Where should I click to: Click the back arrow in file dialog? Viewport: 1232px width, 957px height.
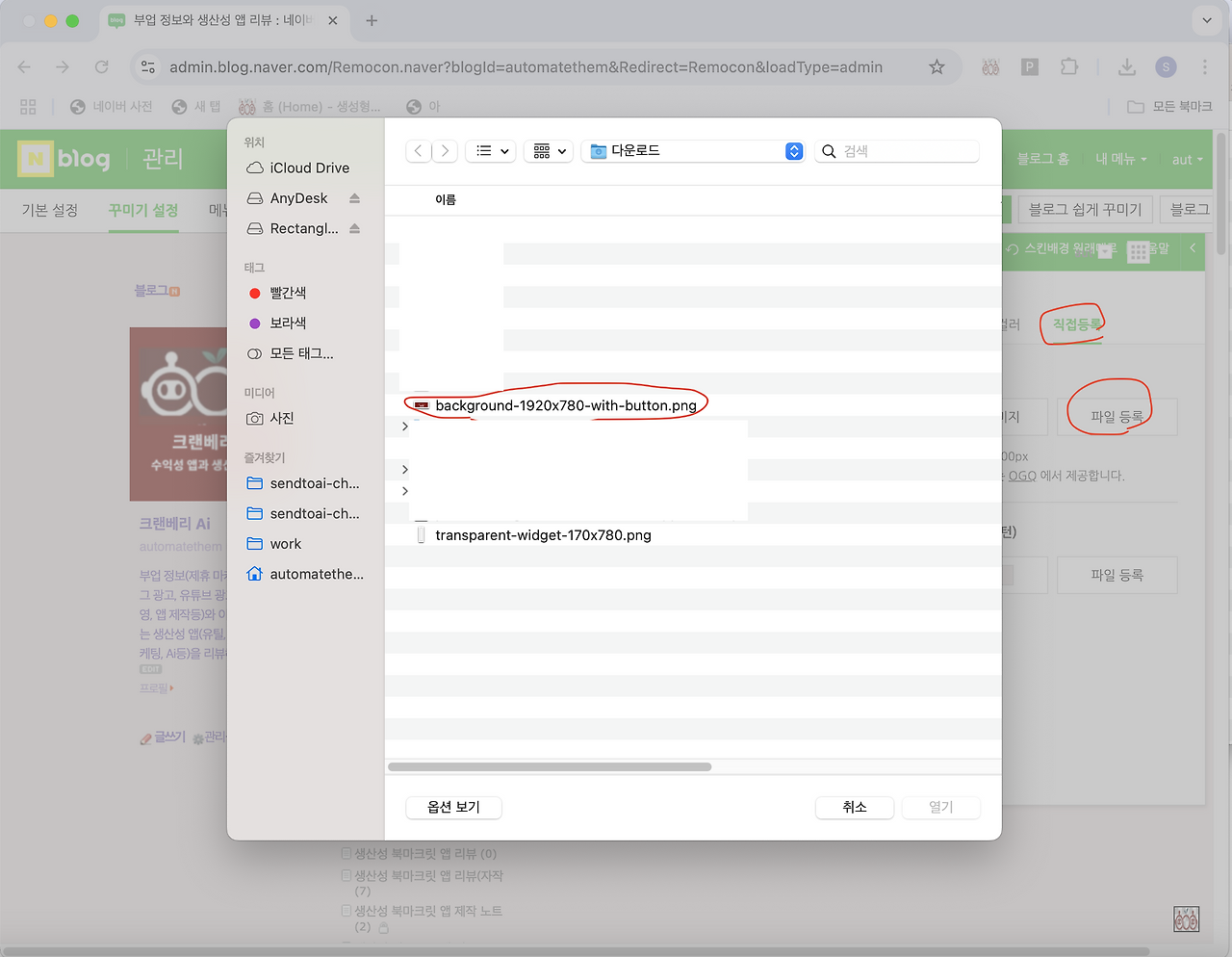[x=418, y=151]
